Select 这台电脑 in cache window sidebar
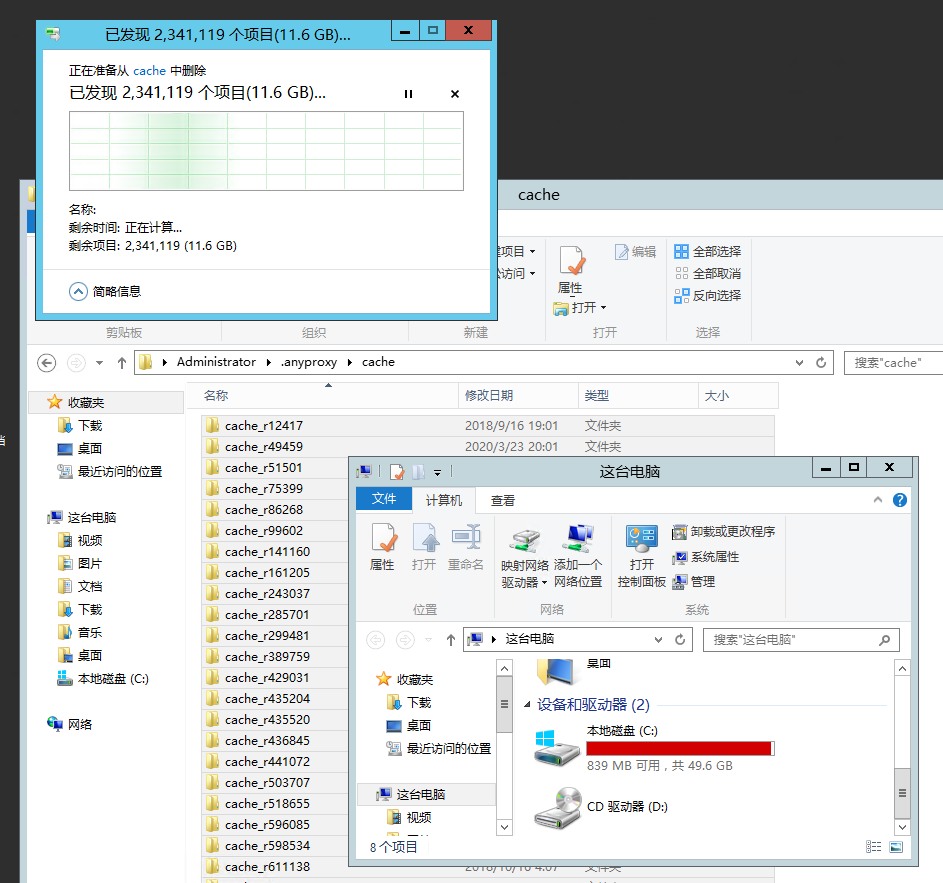The image size is (943, 883). (x=82, y=517)
